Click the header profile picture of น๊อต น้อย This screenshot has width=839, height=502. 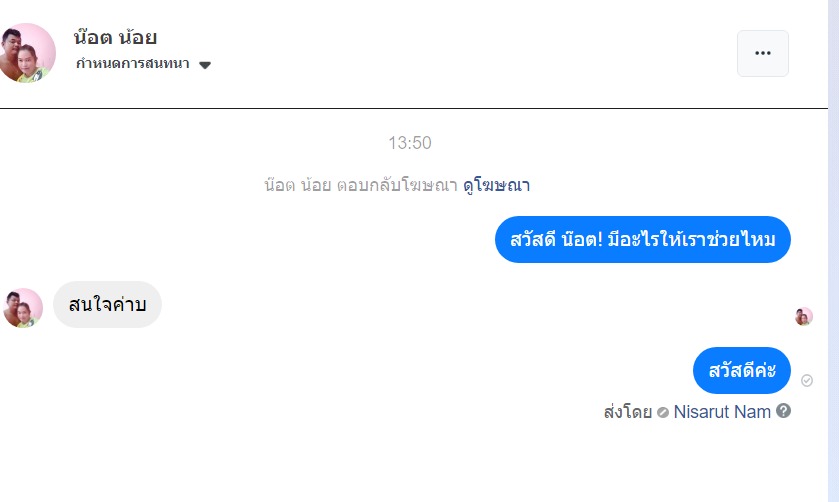[27, 53]
